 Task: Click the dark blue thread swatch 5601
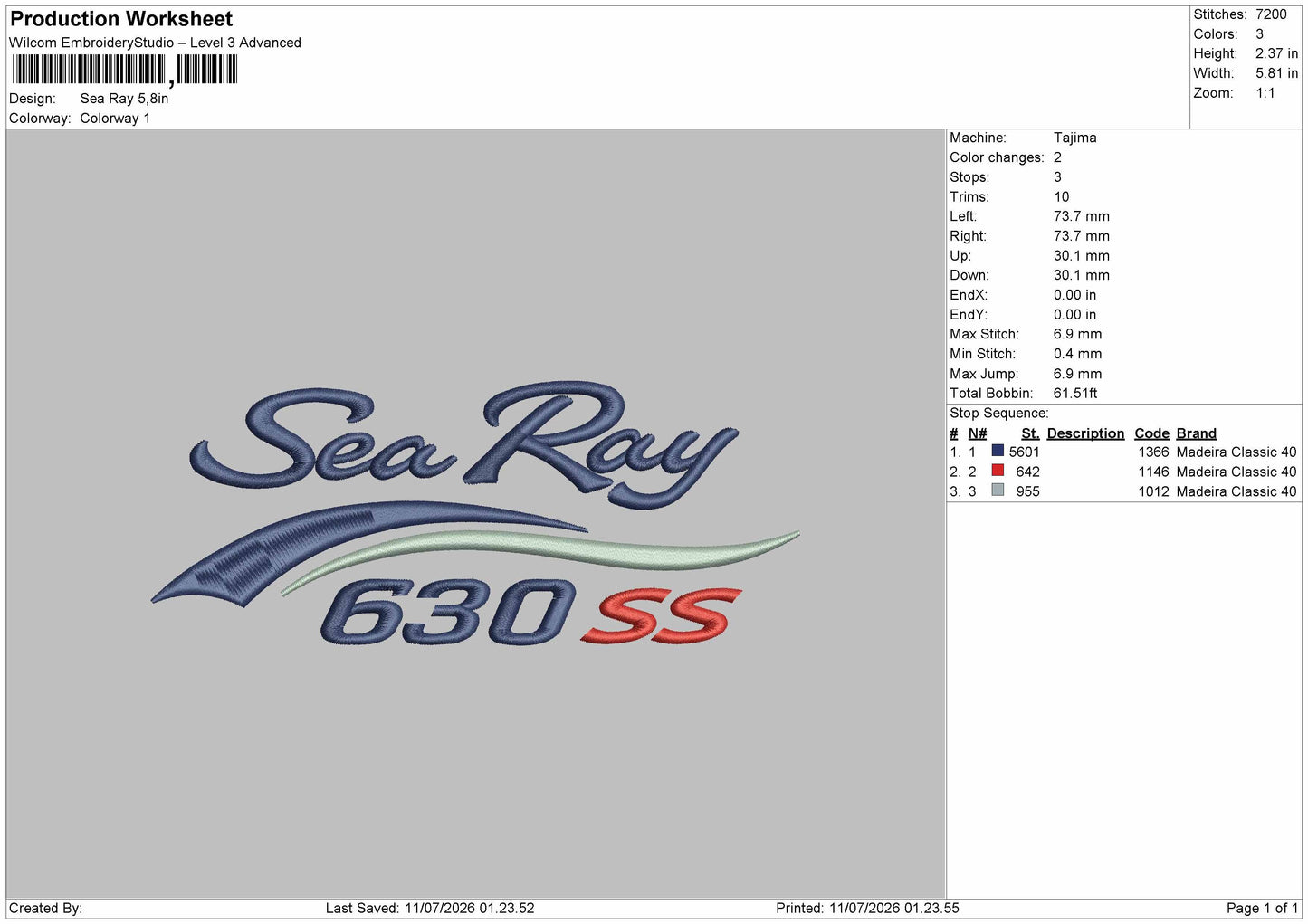pos(998,451)
